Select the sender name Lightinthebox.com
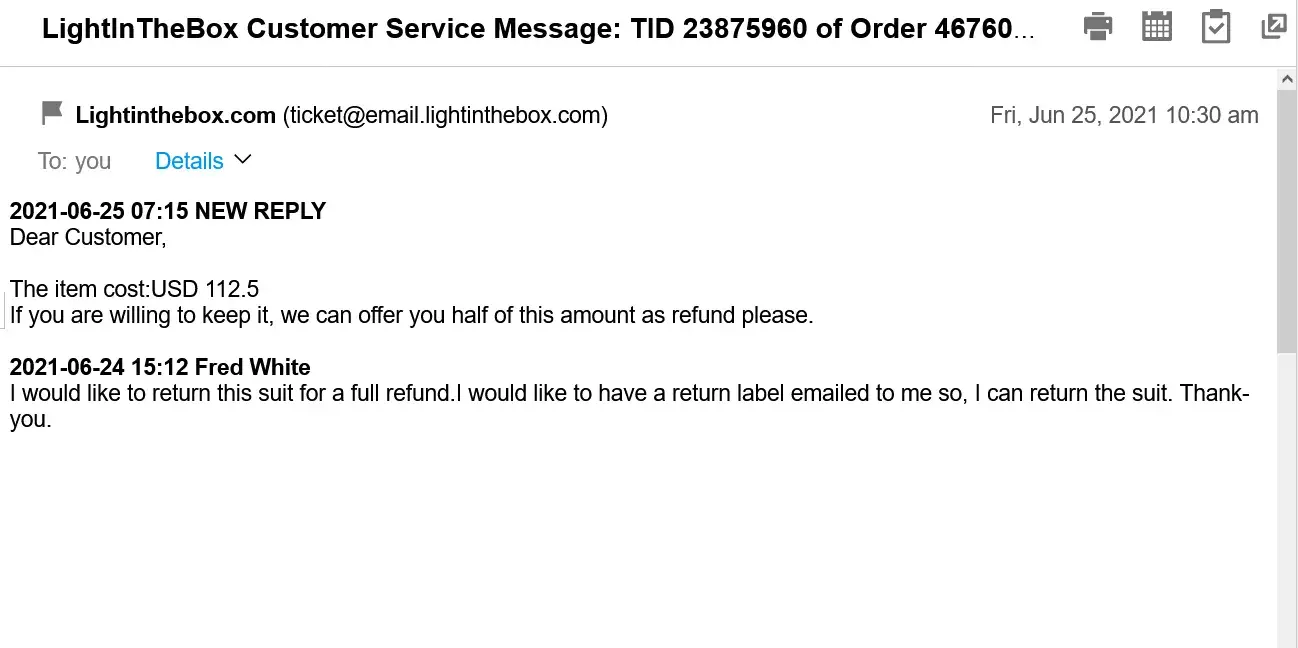This screenshot has width=1298, height=648. 176,115
